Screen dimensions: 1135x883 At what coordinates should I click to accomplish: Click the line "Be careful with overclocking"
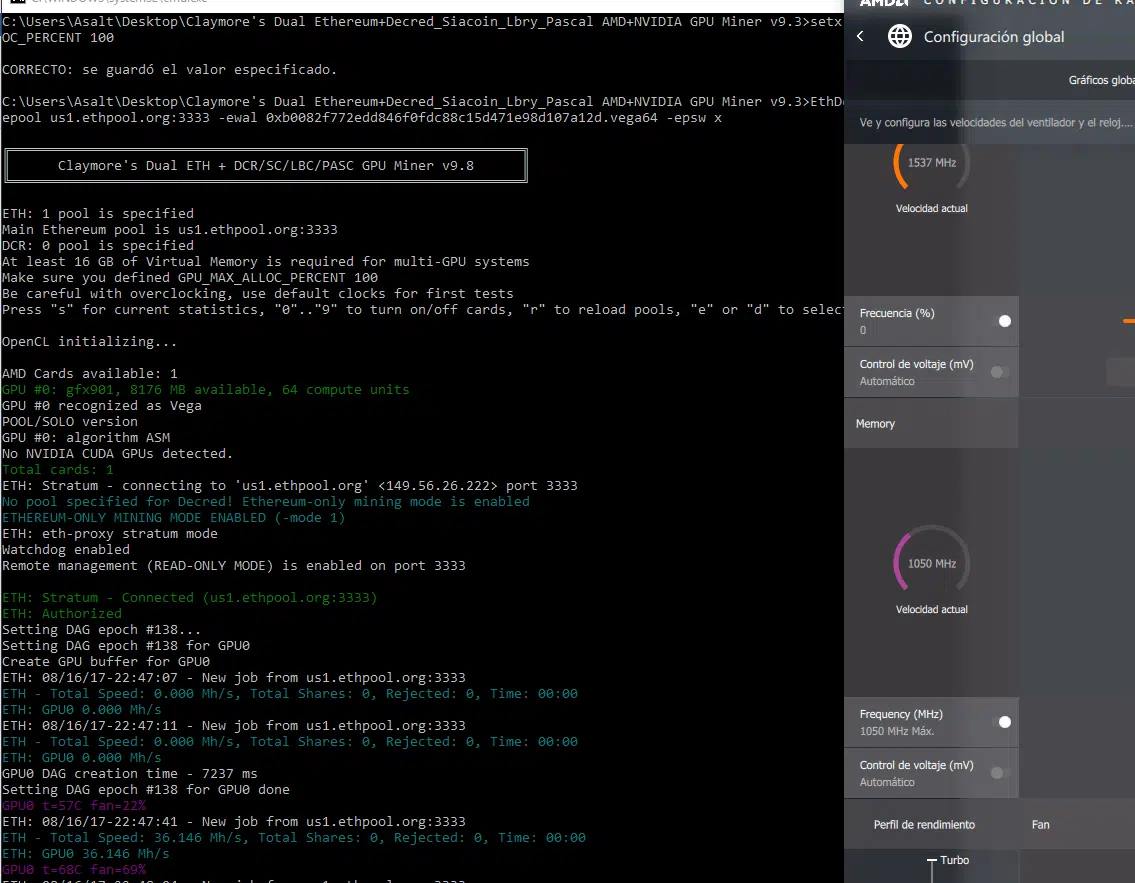click(x=258, y=293)
